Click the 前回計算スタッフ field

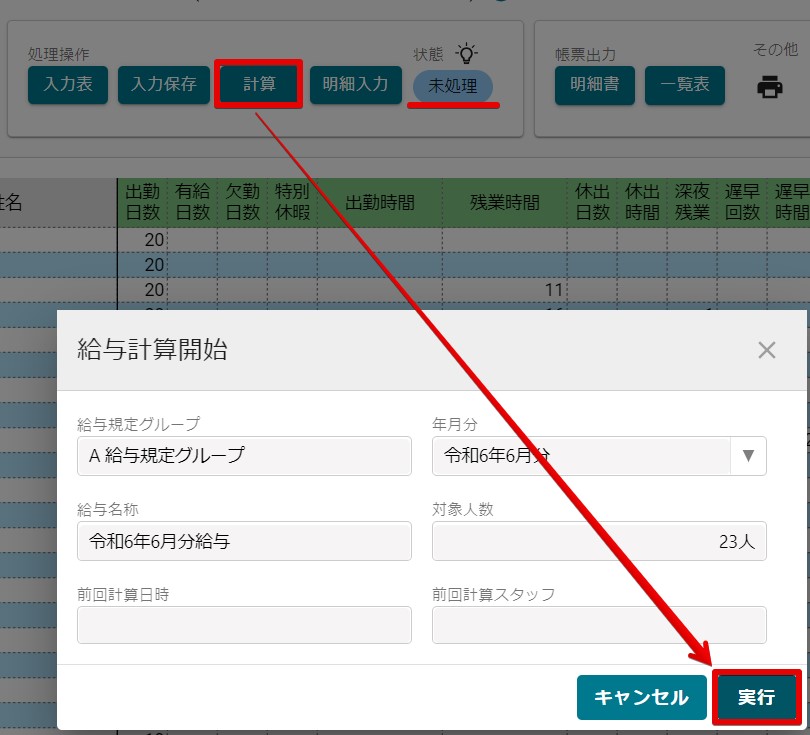click(599, 625)
